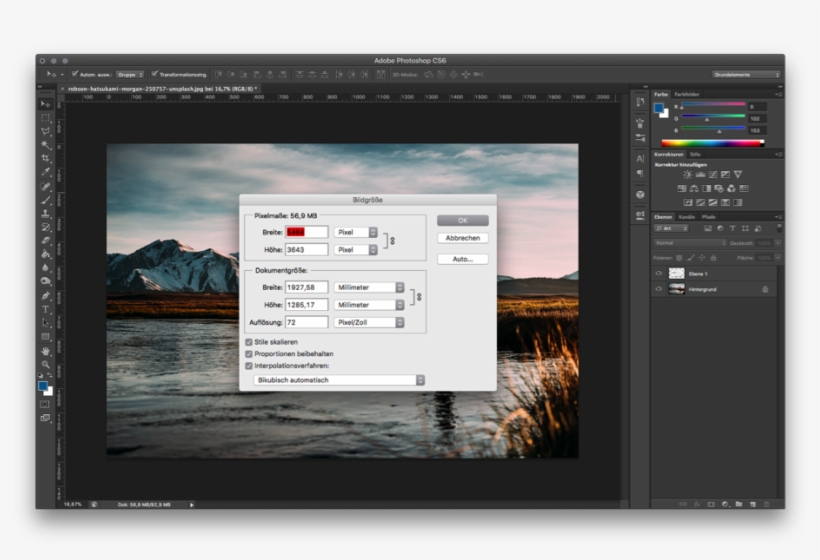Screen dimensions: 820x560
Task: Uncheck Stile skalieren checkbox
Action: [249, 342]
